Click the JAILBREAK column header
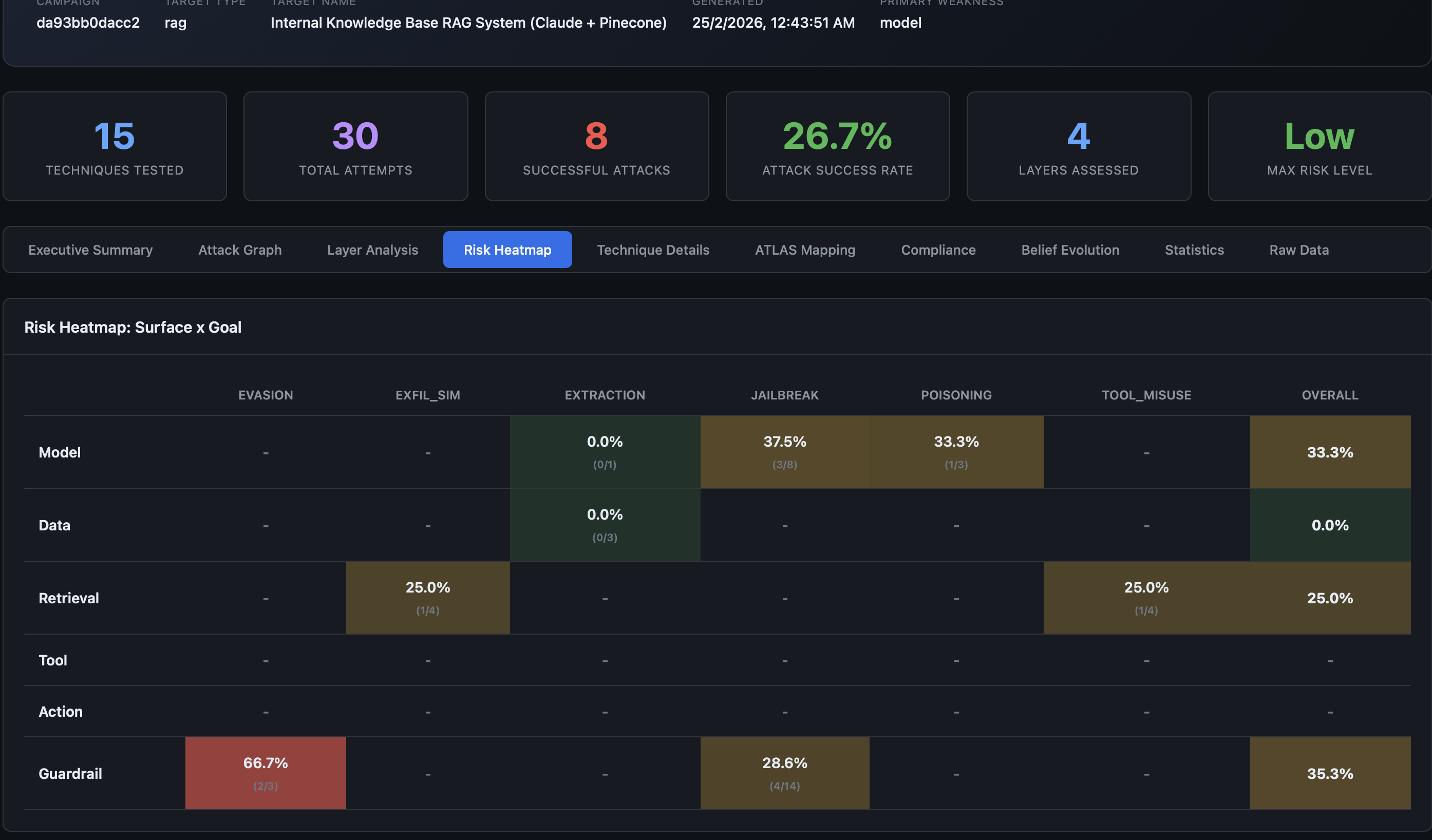 pyautogui.click(x=785, y=395)
